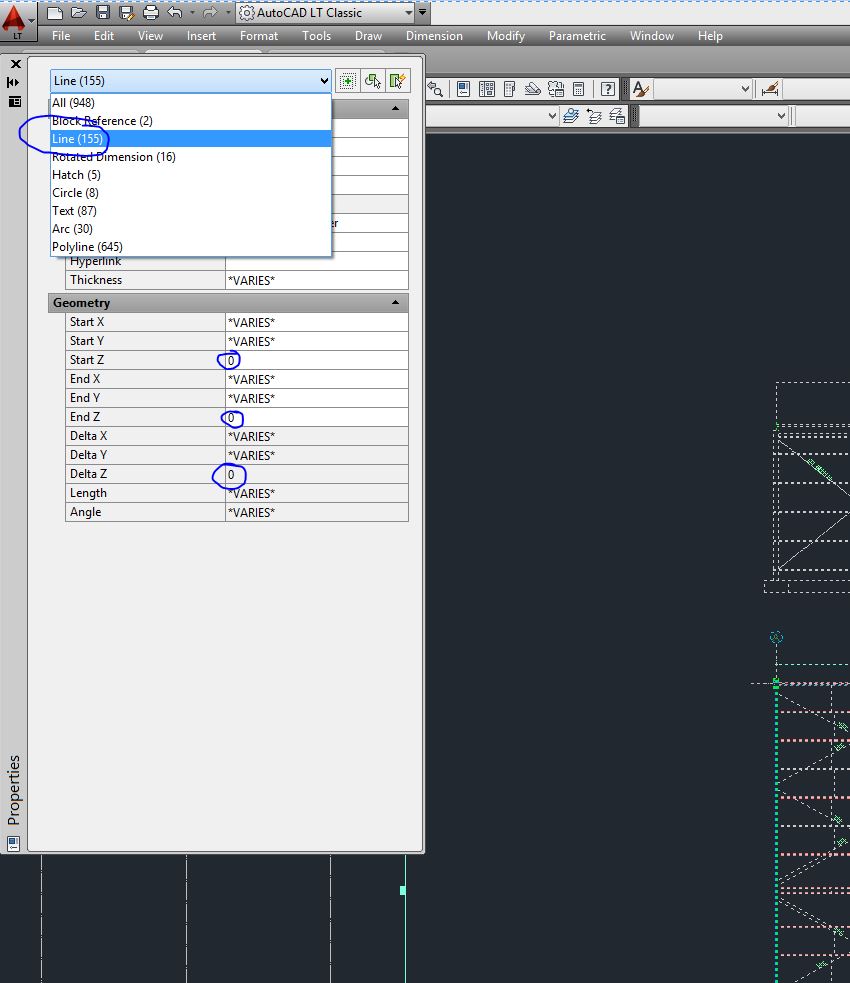Click the Text Style icon
850x983 pixels.
(641, 89)
